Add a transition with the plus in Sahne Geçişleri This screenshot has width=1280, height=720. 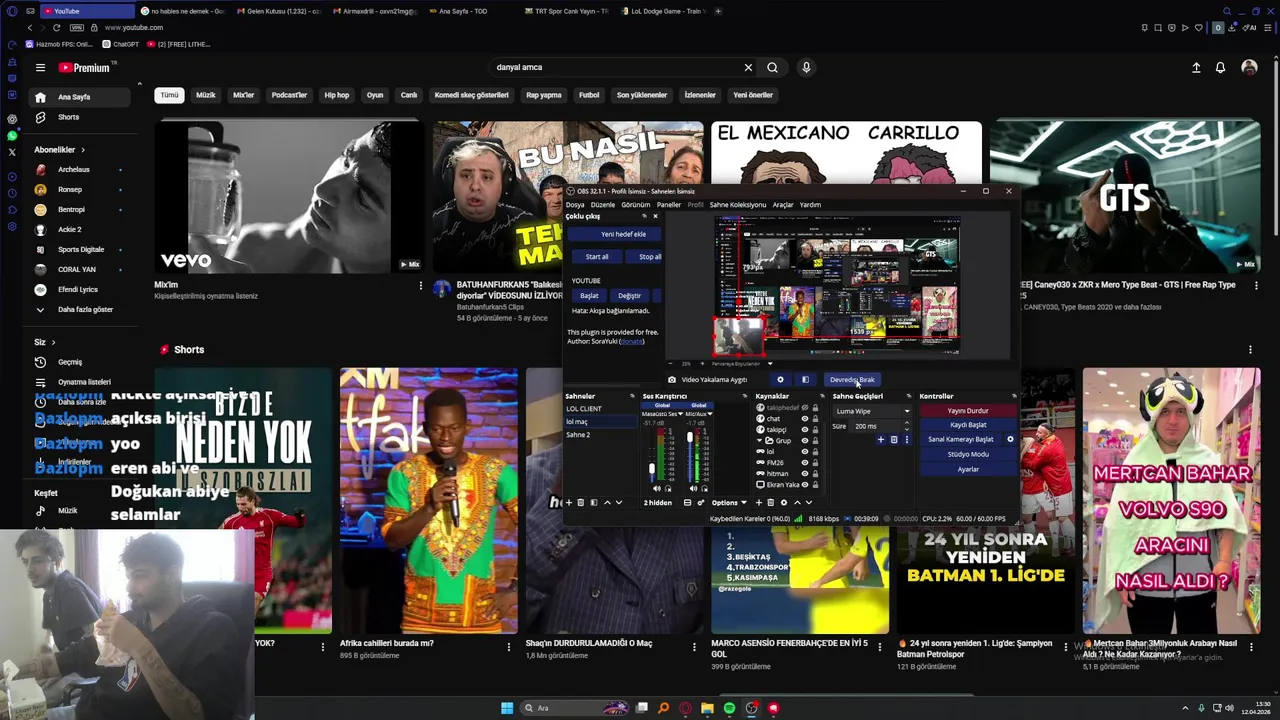[x=881, y=439]
